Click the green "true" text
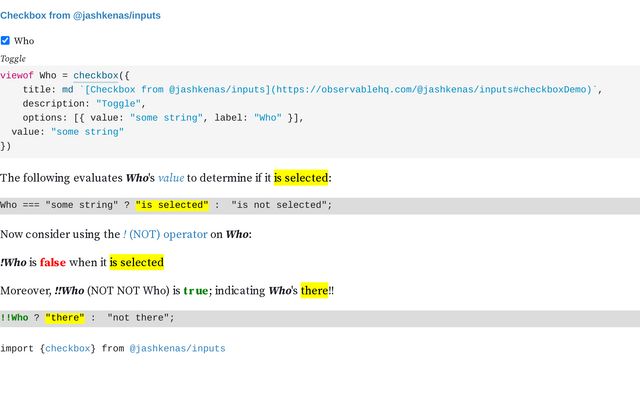Image resolution: width=640 pixels, height=400 pixels. coord(195,291)
